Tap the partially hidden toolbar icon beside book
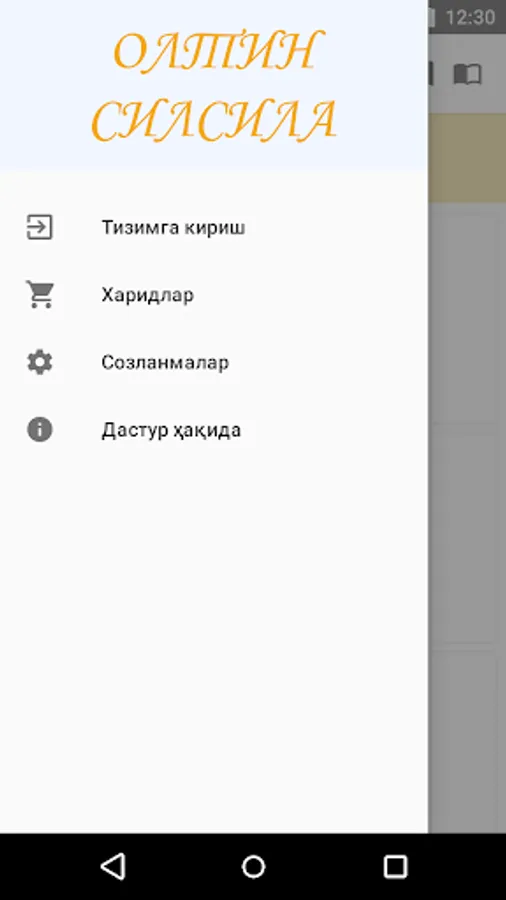Screen dimensions: 506x900 [431, 75]
